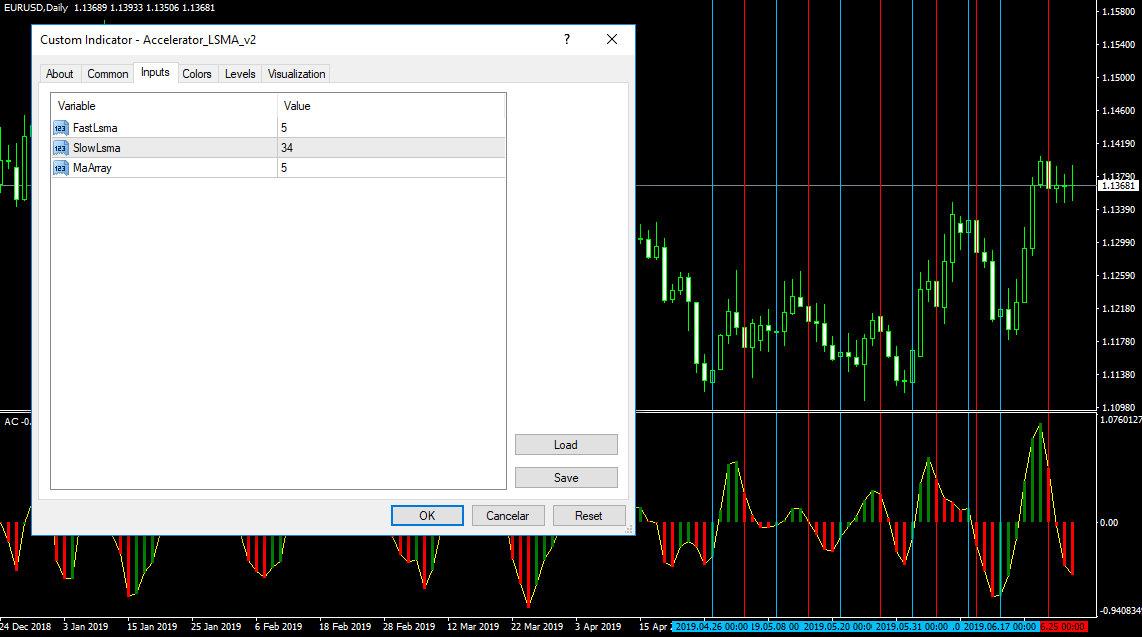
Task: Click the 1.15800 price axis label
Action: (1118, 12)
